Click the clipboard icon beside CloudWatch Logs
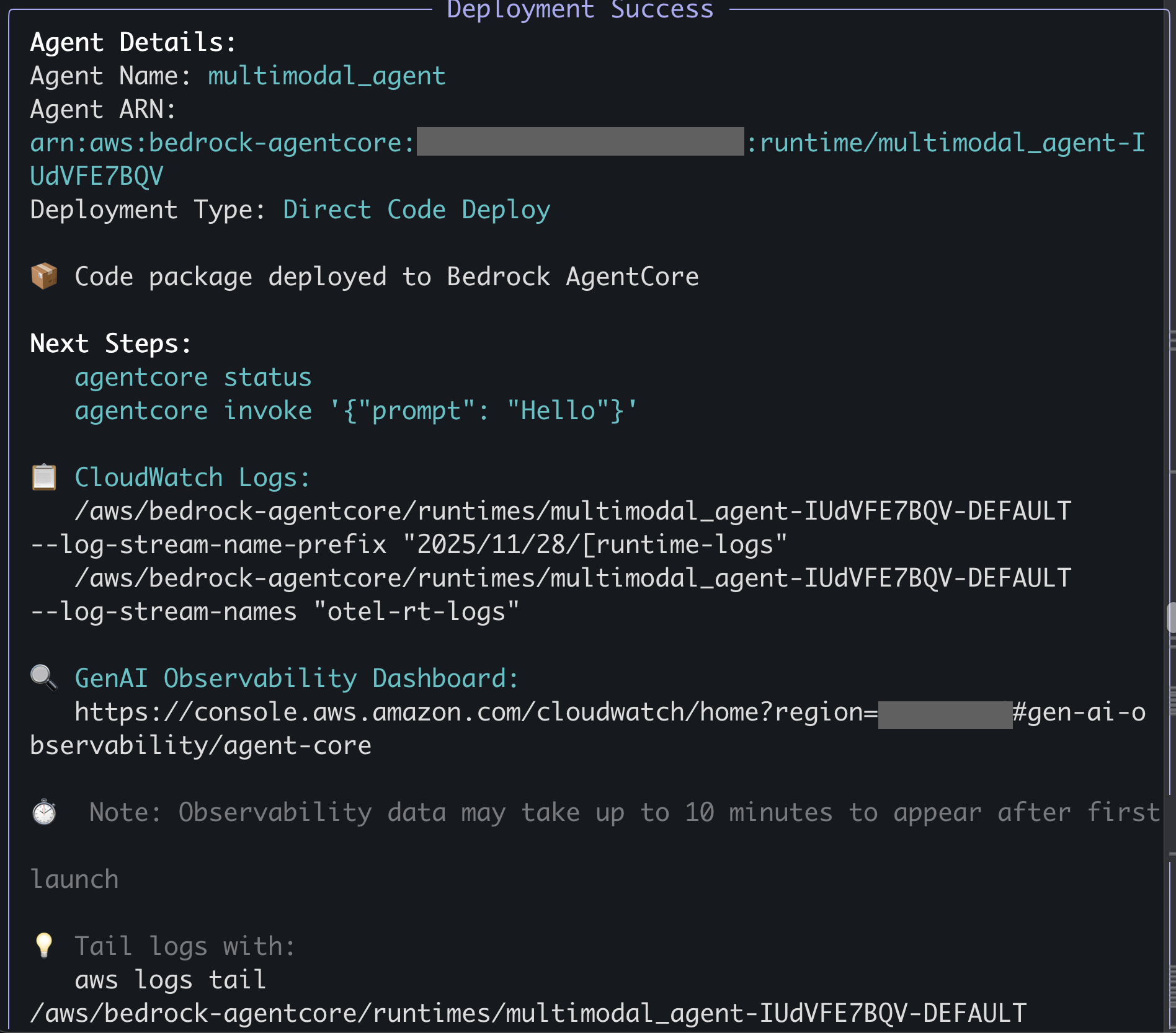The width and height of the screenshot is (1176, 1033). click(44, 477)
